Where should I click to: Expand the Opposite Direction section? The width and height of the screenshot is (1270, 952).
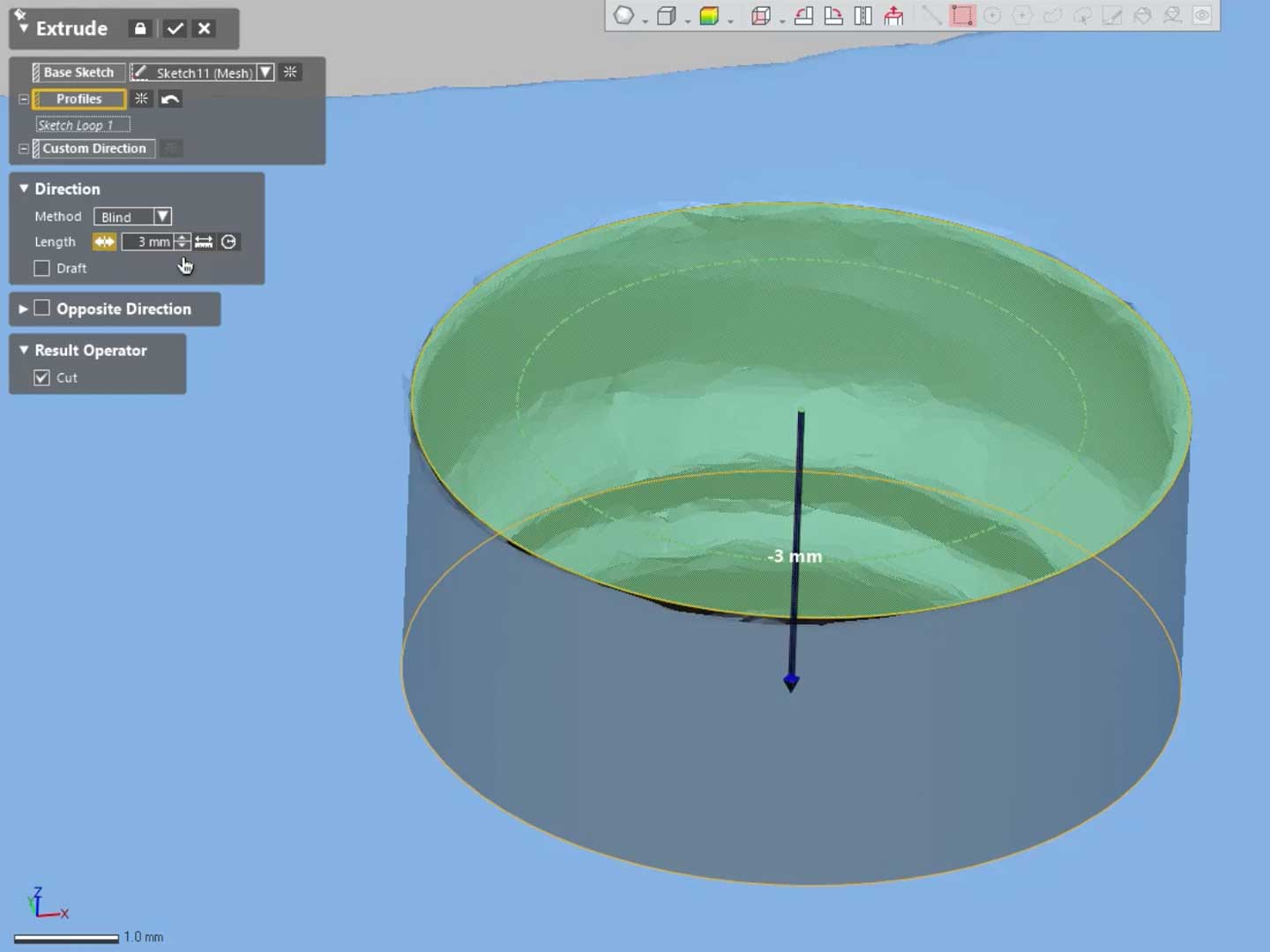24,309
